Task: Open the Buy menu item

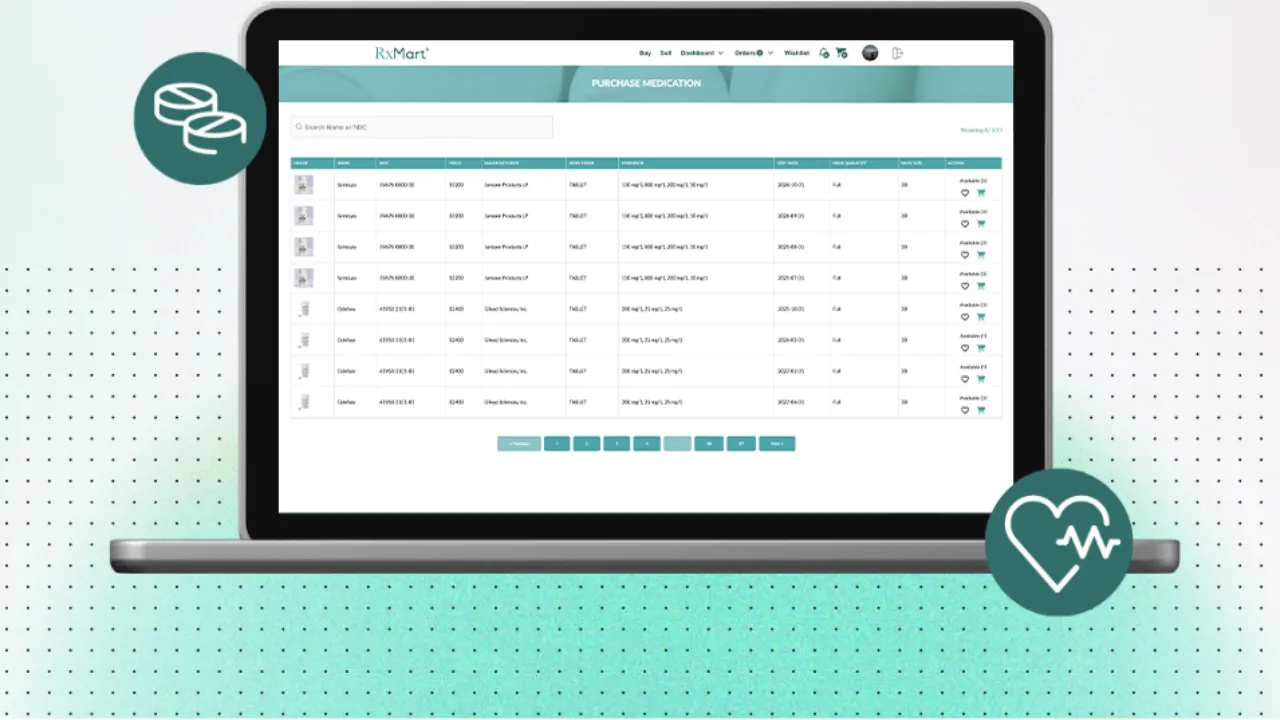Action: (x=645, y=53)
